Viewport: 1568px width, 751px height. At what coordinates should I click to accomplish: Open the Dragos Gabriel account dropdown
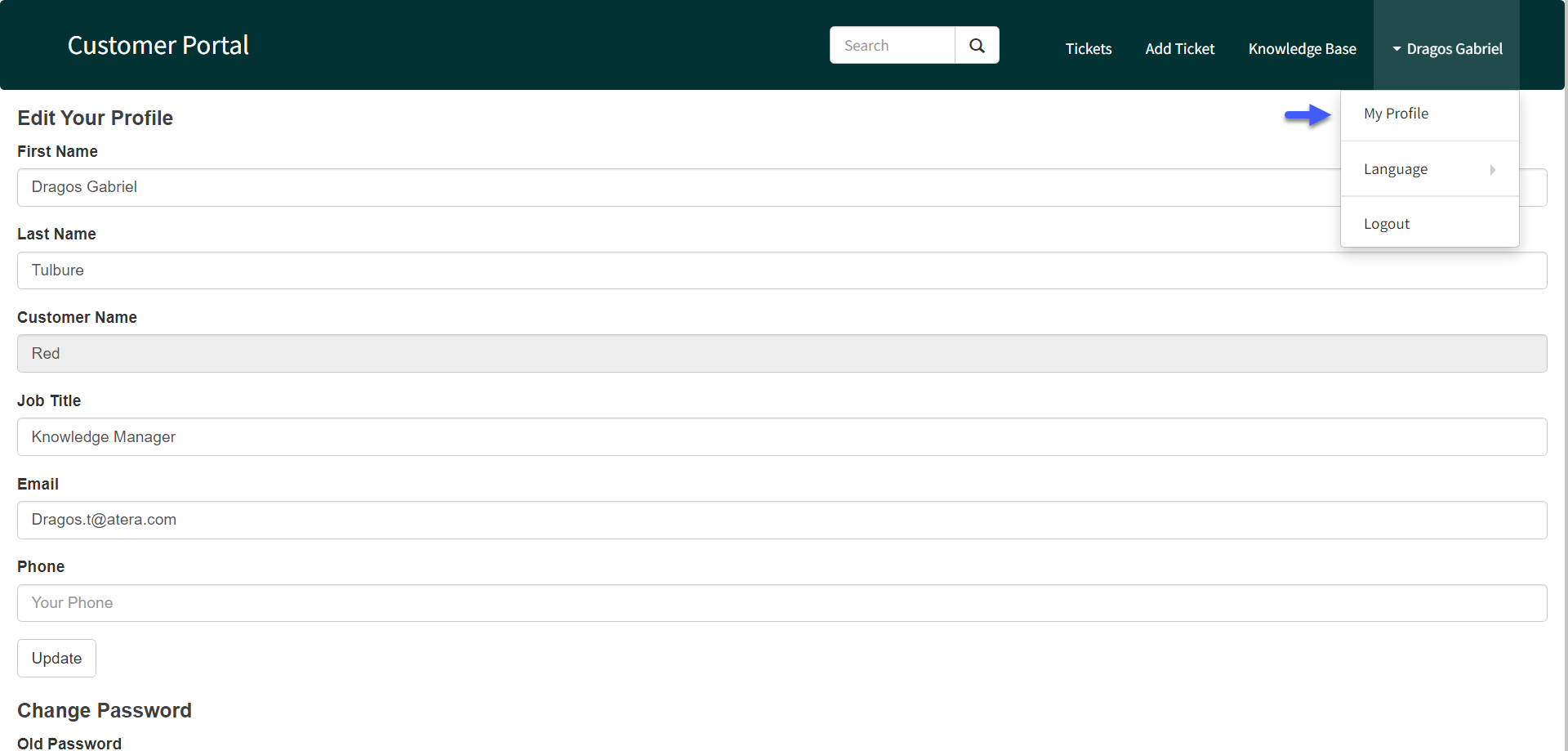(x=1454, y=49)
